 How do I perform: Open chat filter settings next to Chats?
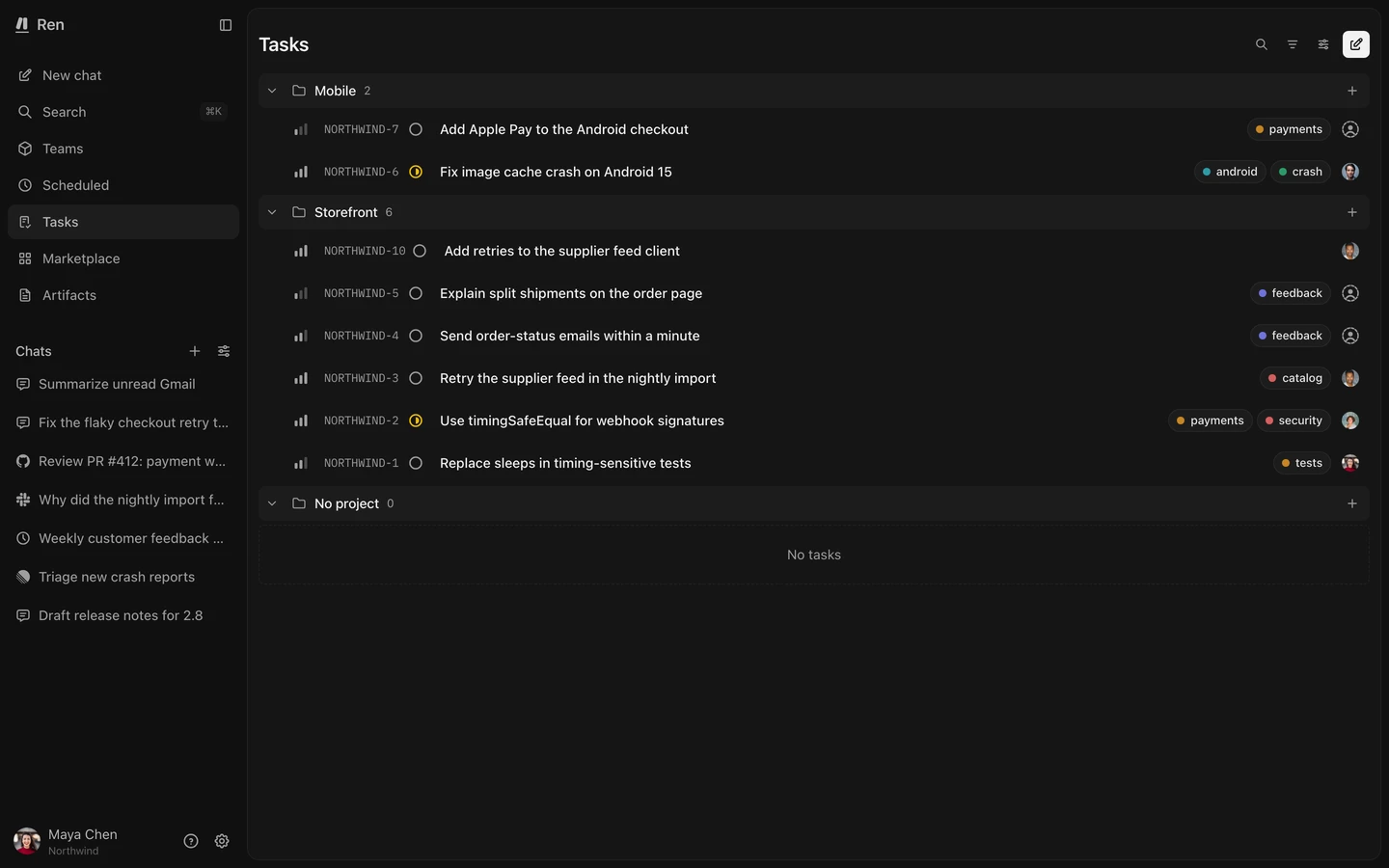tap(224, 351)
